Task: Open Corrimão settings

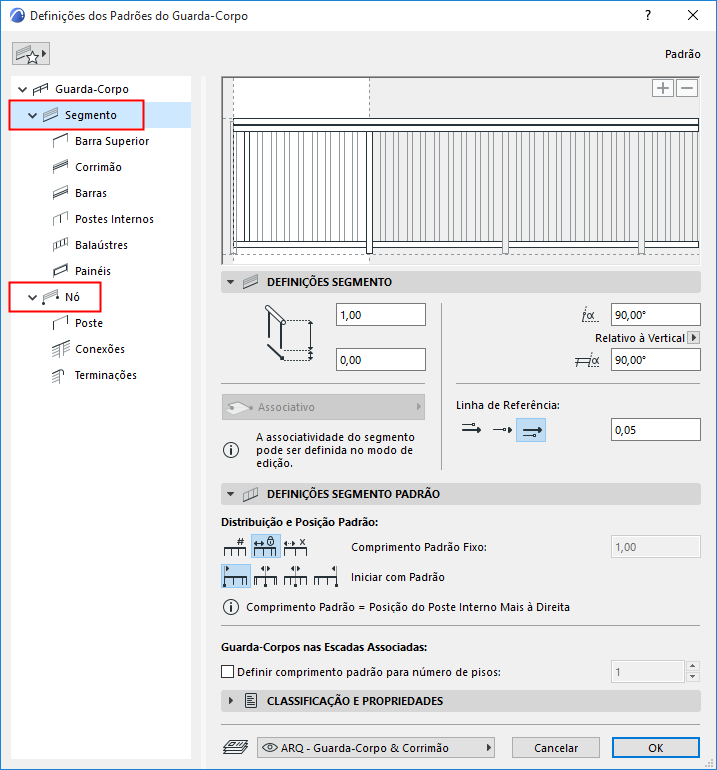Action: point(98,167)
